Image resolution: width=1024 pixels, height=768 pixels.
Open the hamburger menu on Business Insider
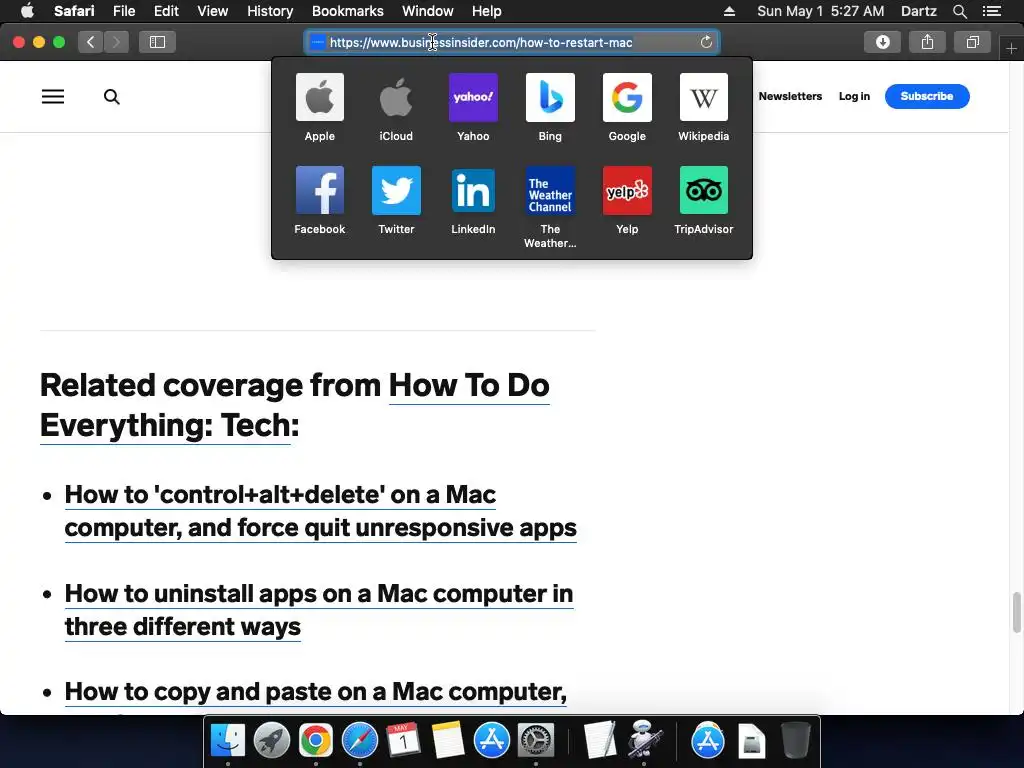[53, 97]
